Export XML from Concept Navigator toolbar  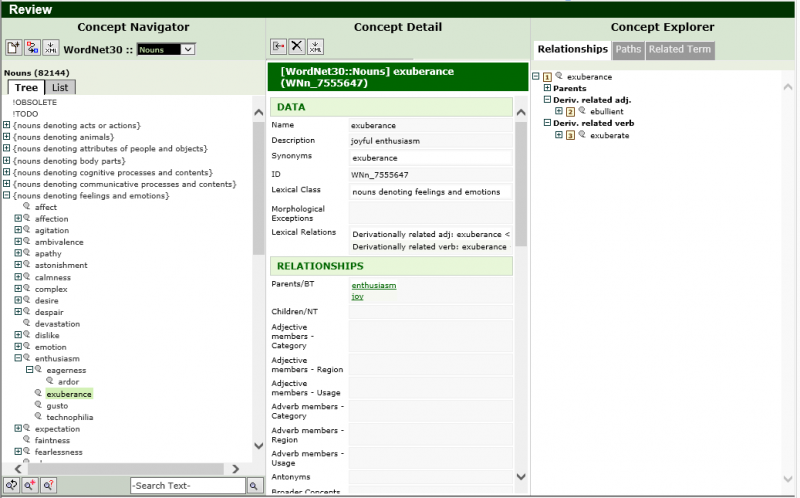pos(51,47)
